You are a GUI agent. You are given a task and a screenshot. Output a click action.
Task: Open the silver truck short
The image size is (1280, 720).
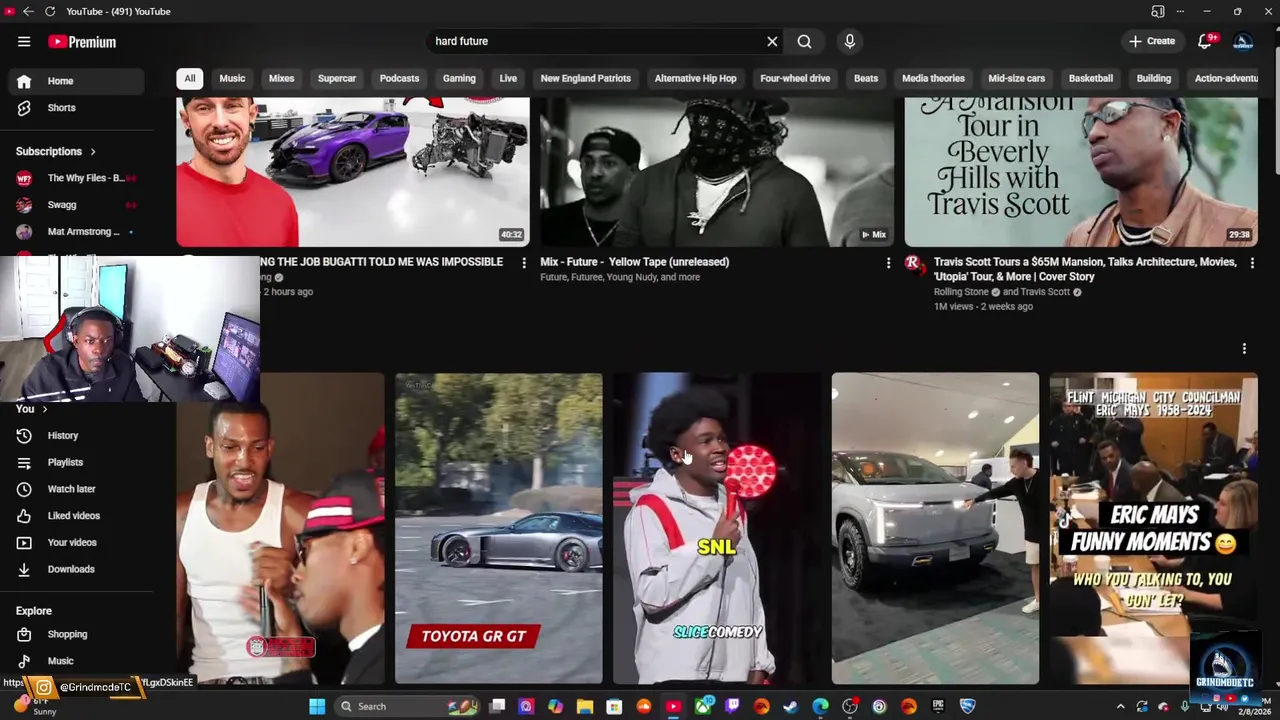(935, 528)
